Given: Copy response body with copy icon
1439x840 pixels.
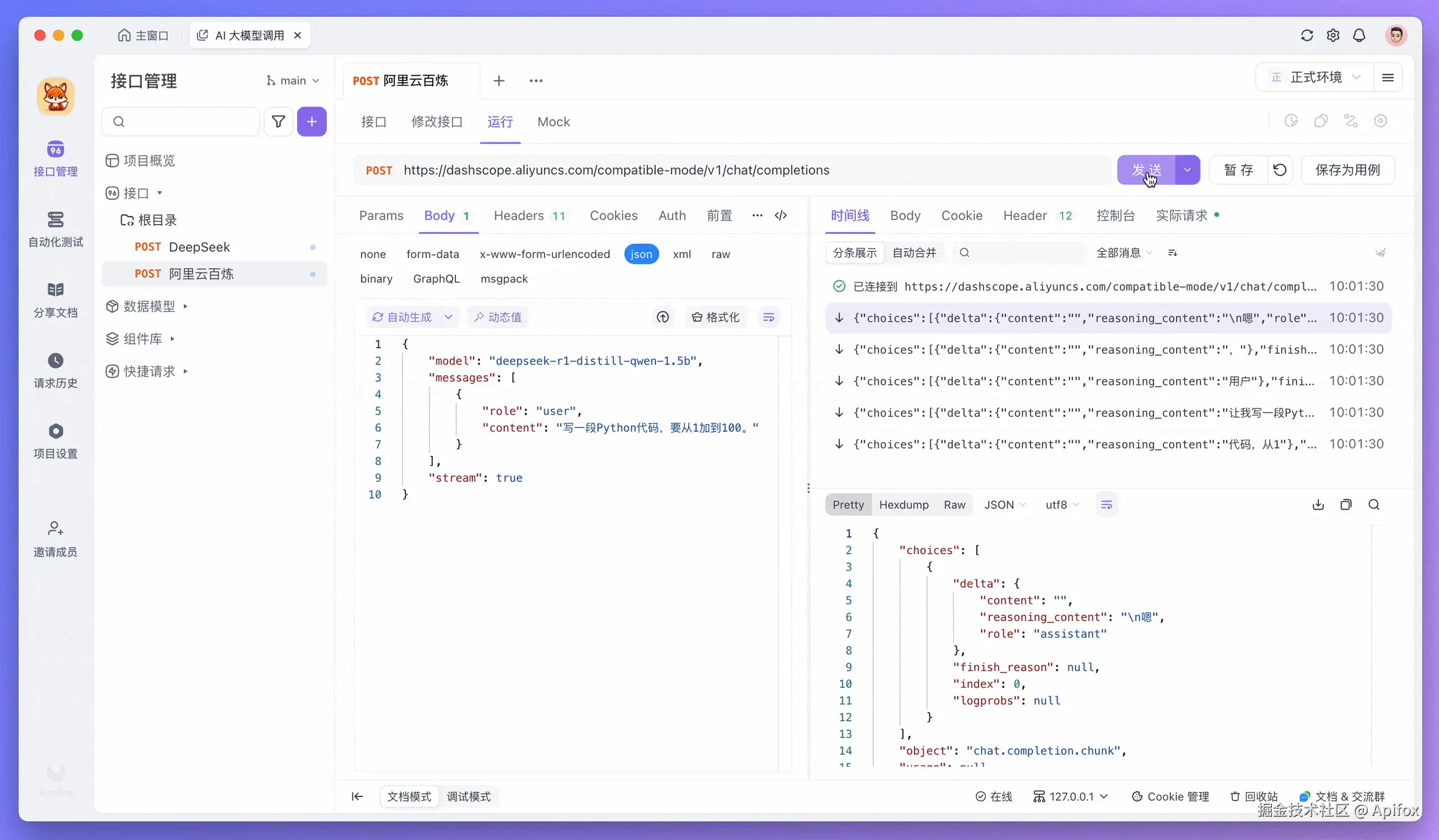Looking at the screenshot, I should click(x=1346, y=505).
